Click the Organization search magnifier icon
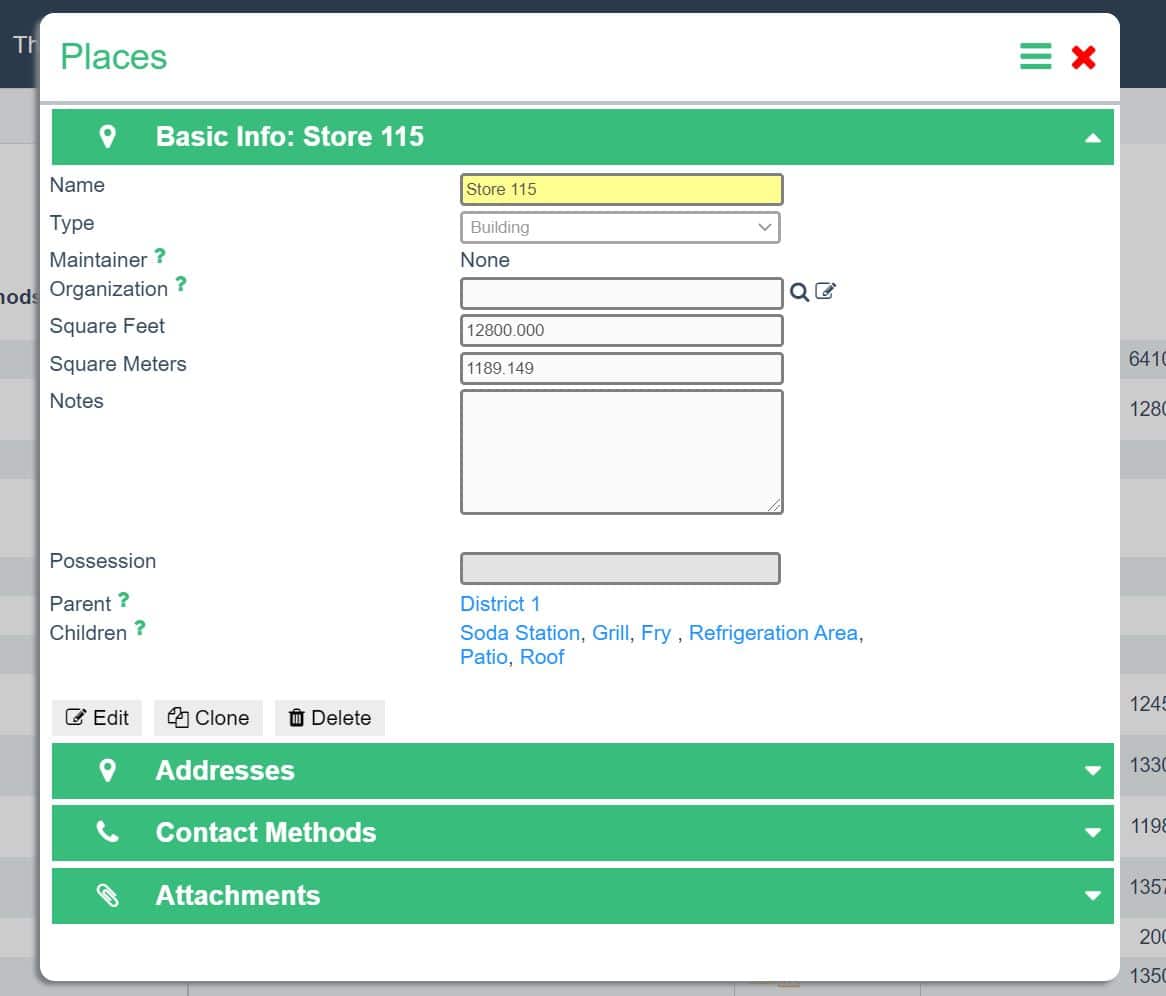Screen dimensions: 1166x996 pyautogui.click(x=799, y=292)
